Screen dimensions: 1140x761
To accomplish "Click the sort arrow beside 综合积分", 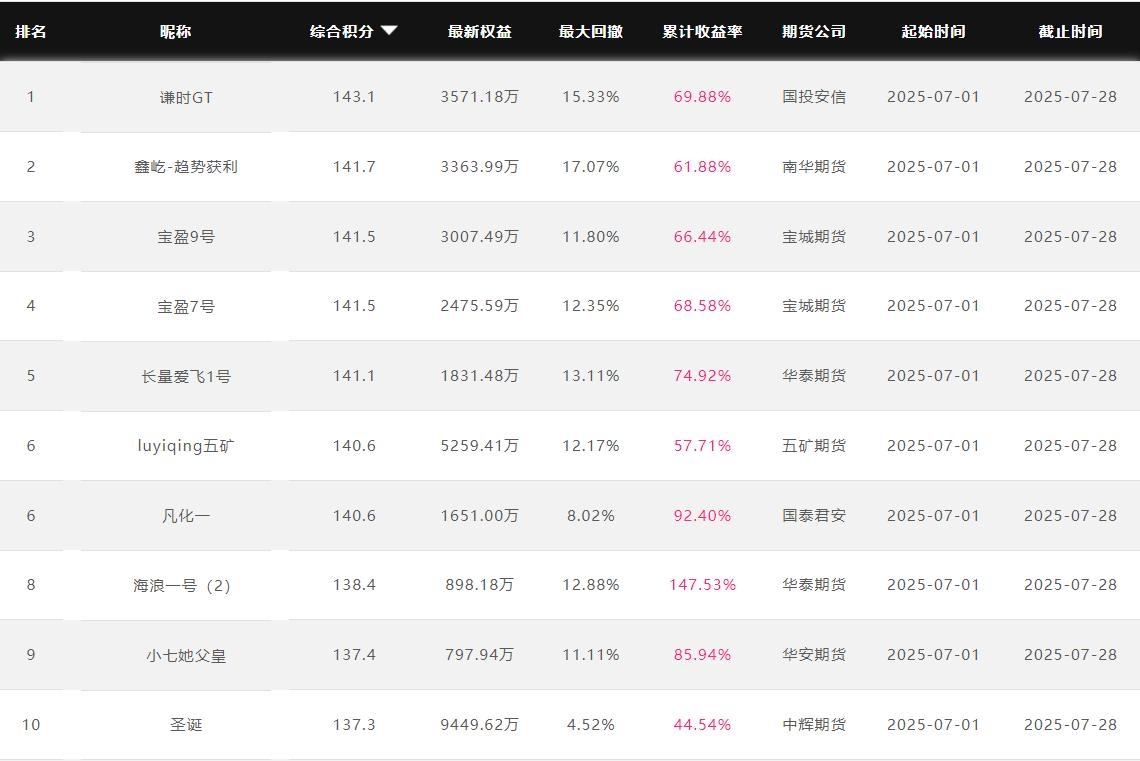I will 389,31.
